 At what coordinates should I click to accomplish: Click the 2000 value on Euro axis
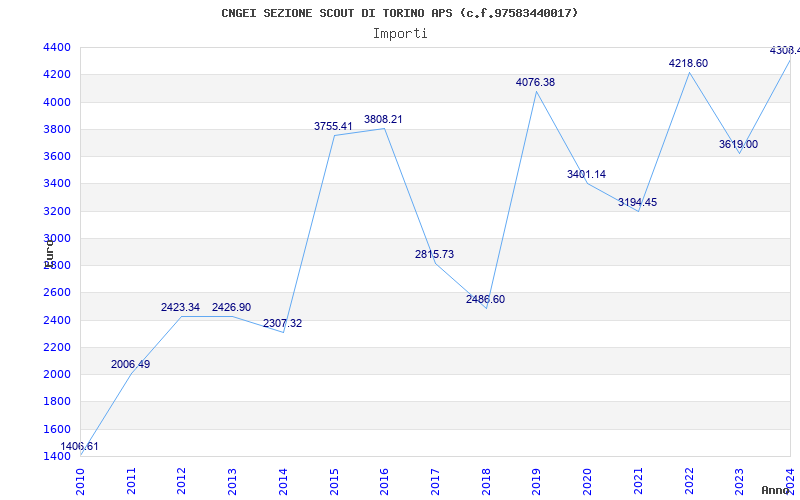(x=57, y=374)
